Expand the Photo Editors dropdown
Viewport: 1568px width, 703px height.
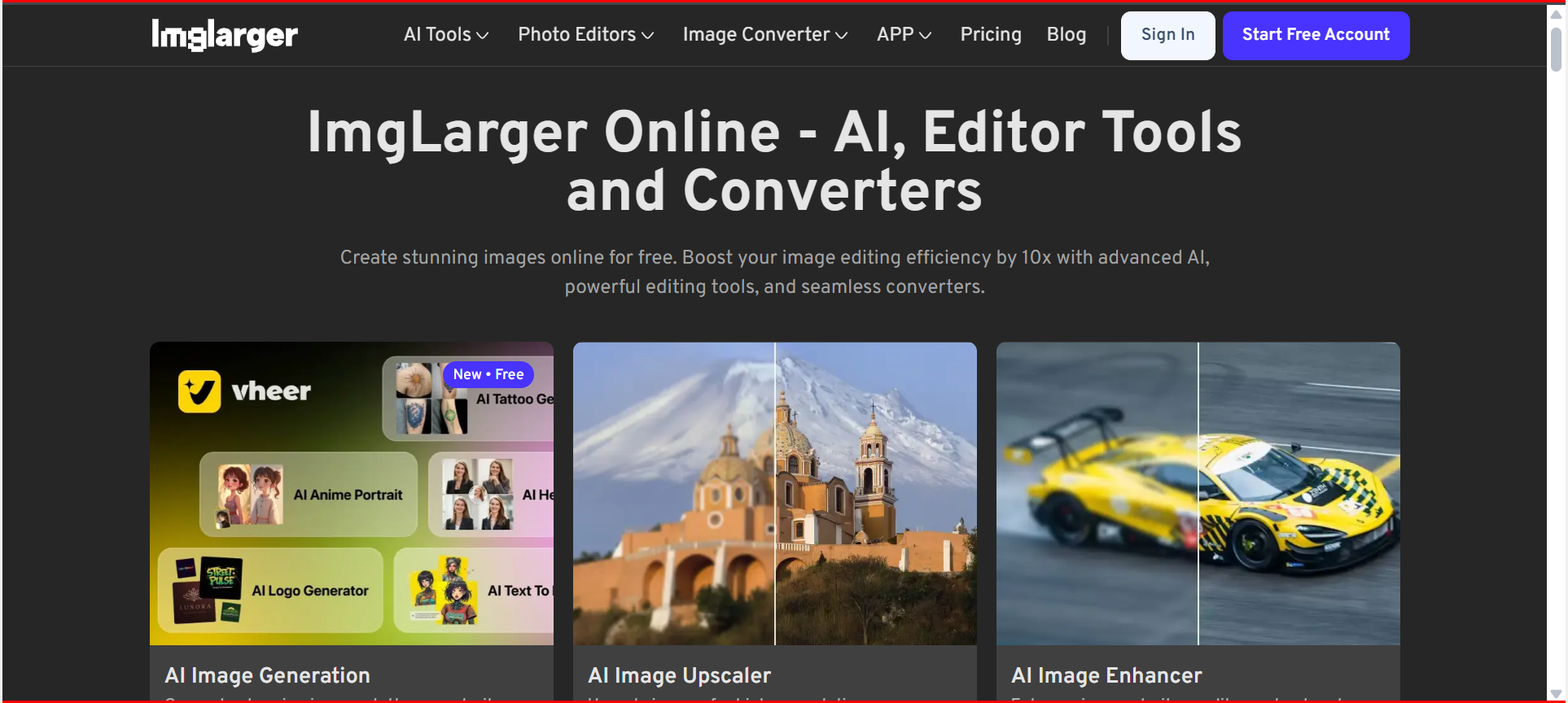point(586,34)
